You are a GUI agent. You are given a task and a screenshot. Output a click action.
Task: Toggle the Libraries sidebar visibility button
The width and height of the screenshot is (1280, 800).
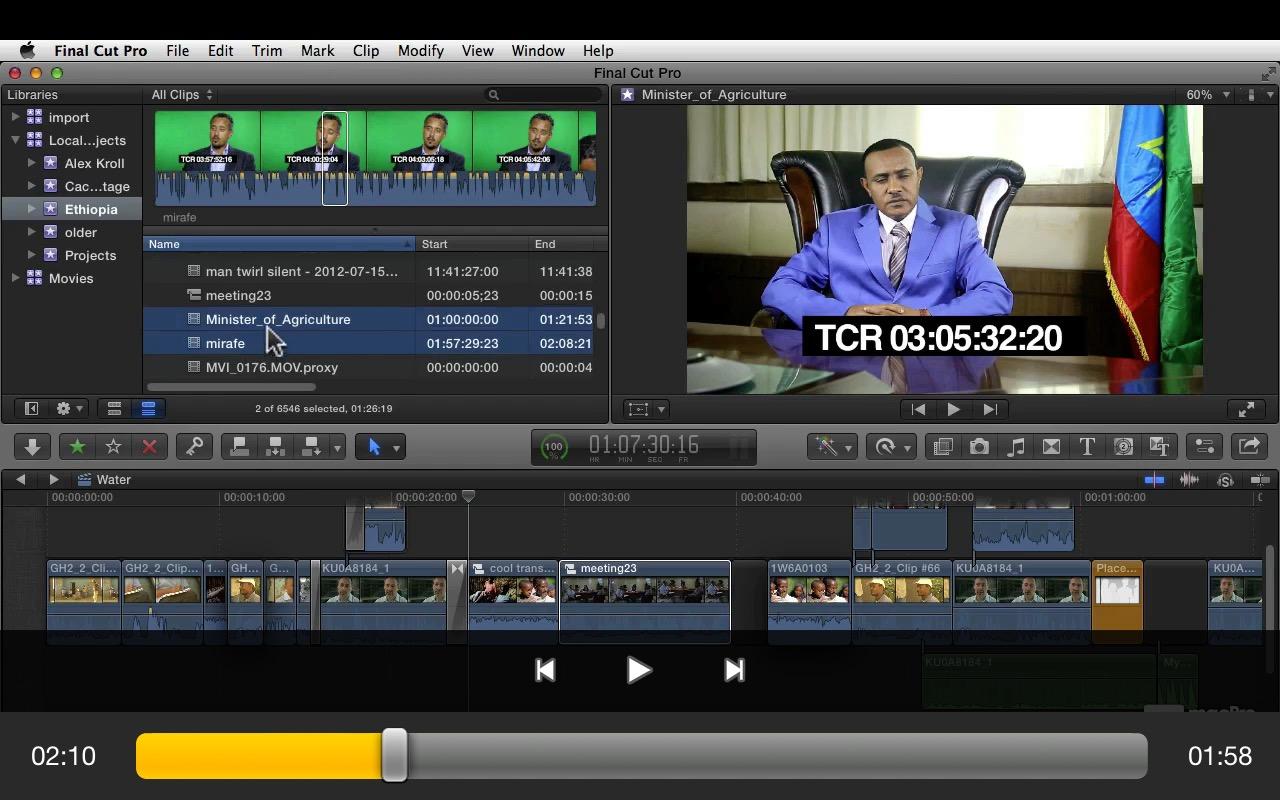(x=31, y=409)
